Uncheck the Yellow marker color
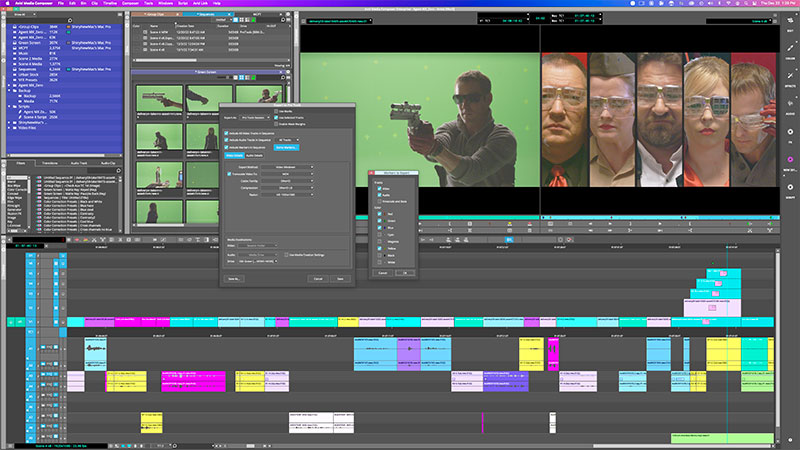This screenshot has height=450, width=800. tap(380, 248)
